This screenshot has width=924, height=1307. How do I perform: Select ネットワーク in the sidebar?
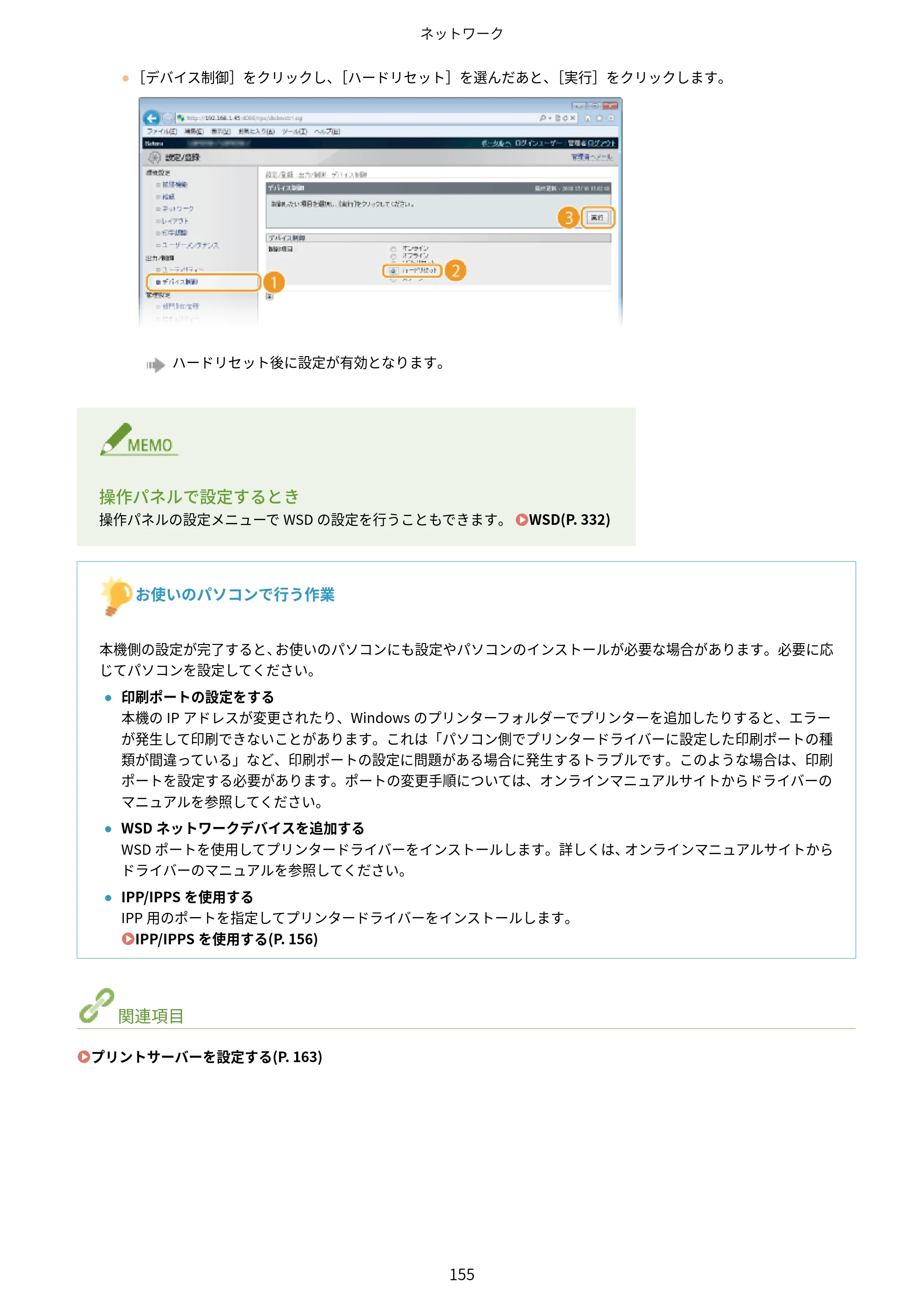click(177, 209)
